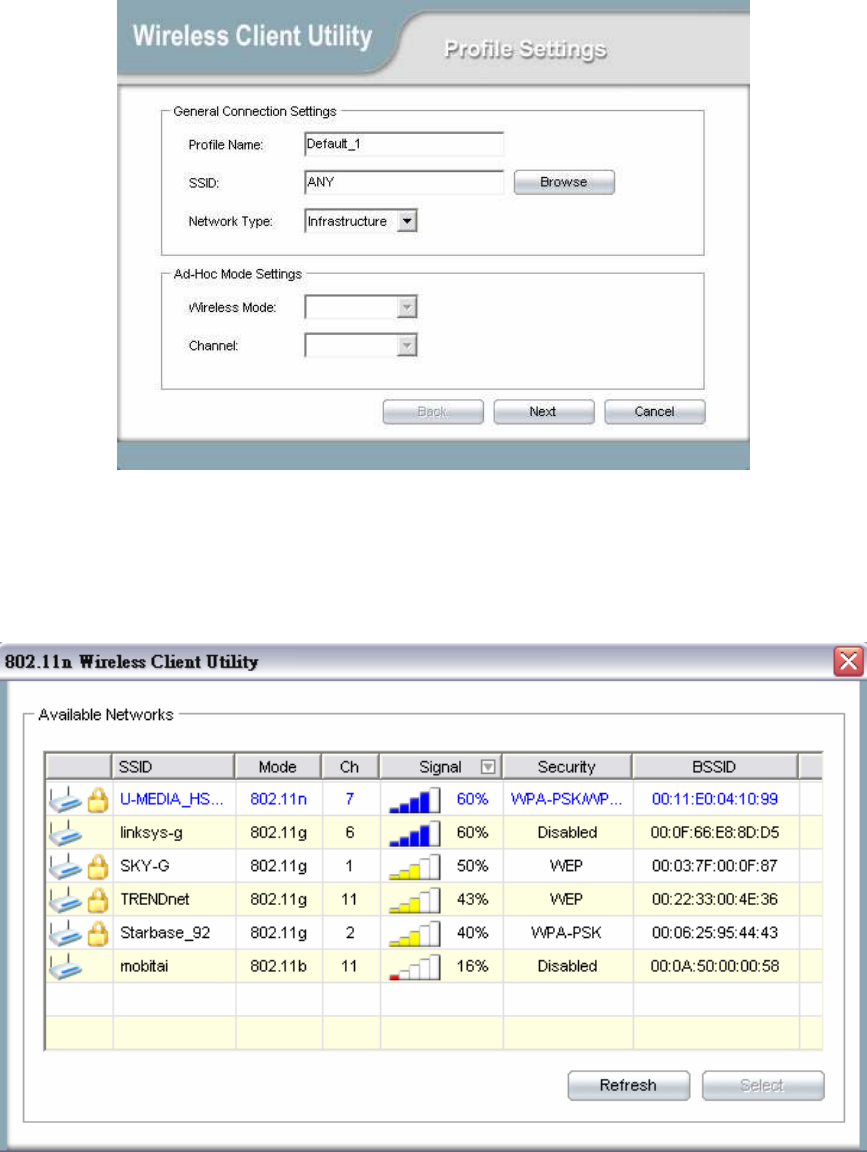Click BSSID 00:06:25:95:44:43 cell
The width and height of the screenshot is (867, 1152).
tap(715, 933)
